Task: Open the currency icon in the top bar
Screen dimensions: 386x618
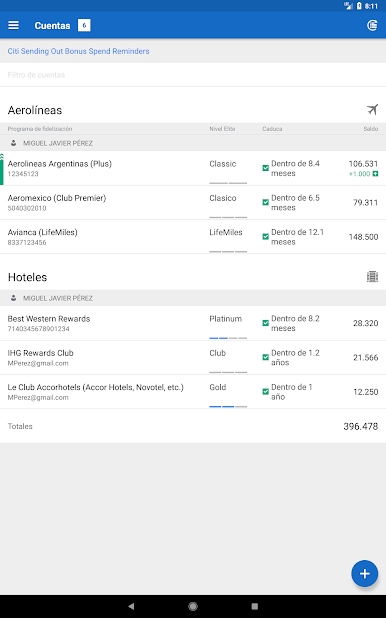Action: point(372,25)
